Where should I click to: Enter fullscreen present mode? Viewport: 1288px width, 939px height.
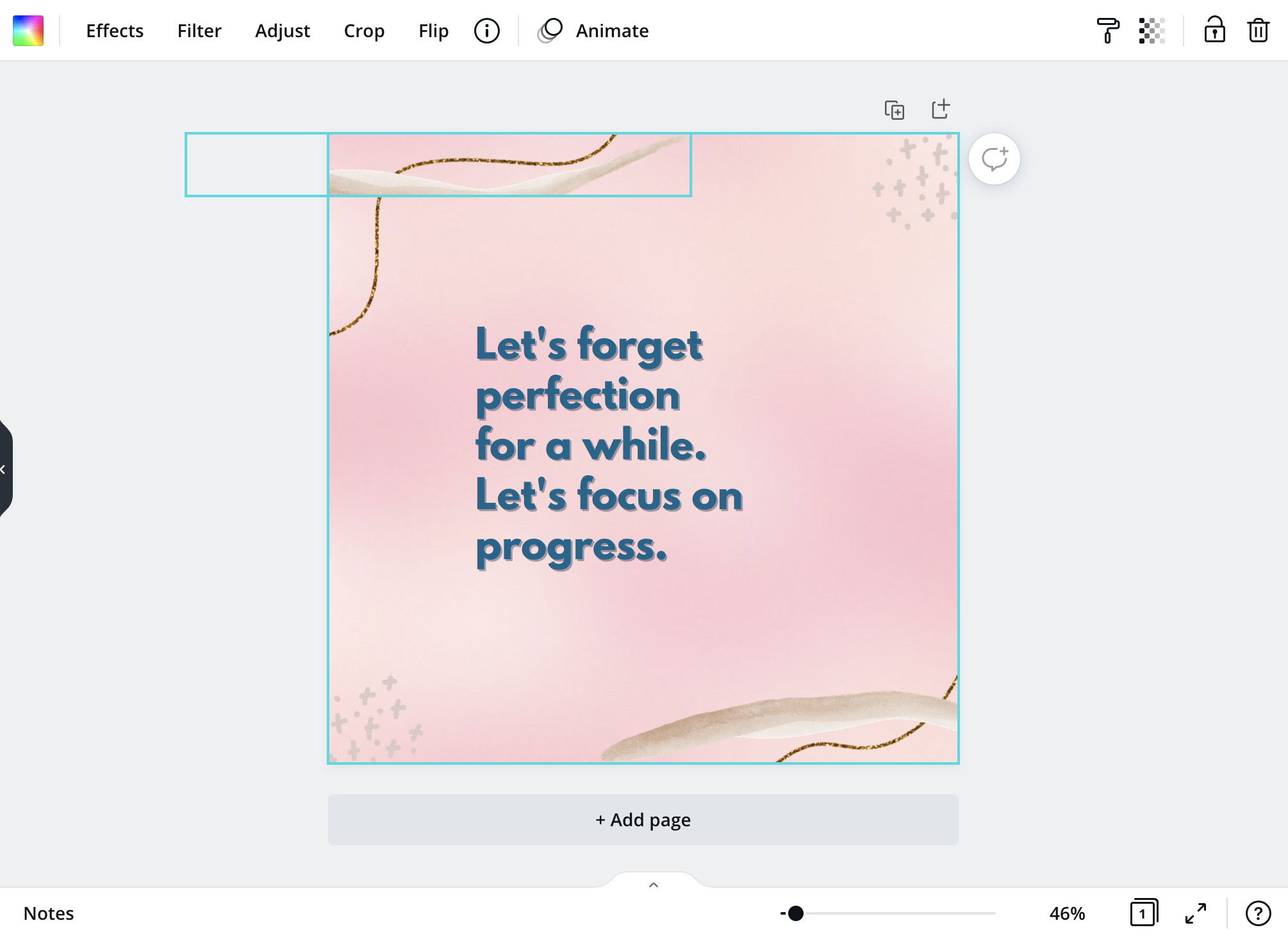click(x=1196, y=913)
